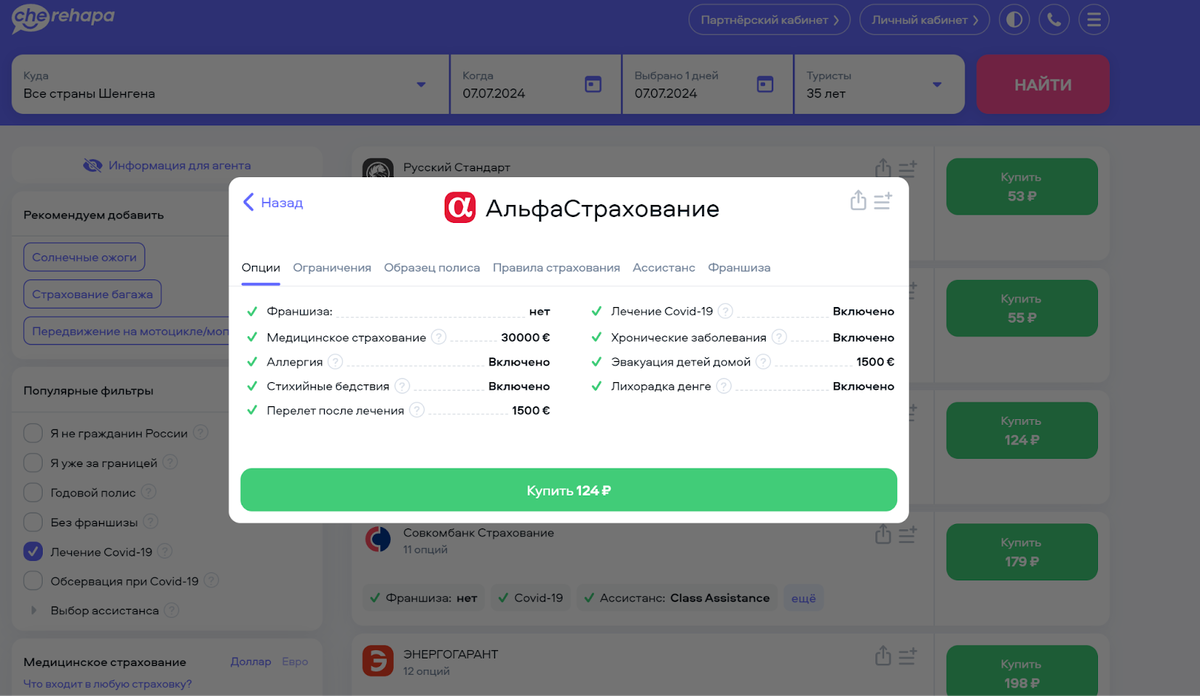Click add-to-compare icon in АльфаСтрахование dialog
This screenshot has width=1200, height=696.
point(883,202)
